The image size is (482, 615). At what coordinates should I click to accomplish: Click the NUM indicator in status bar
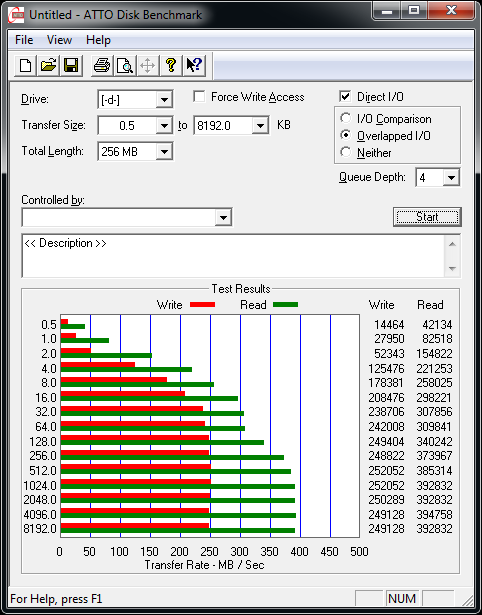coord(402,599)
